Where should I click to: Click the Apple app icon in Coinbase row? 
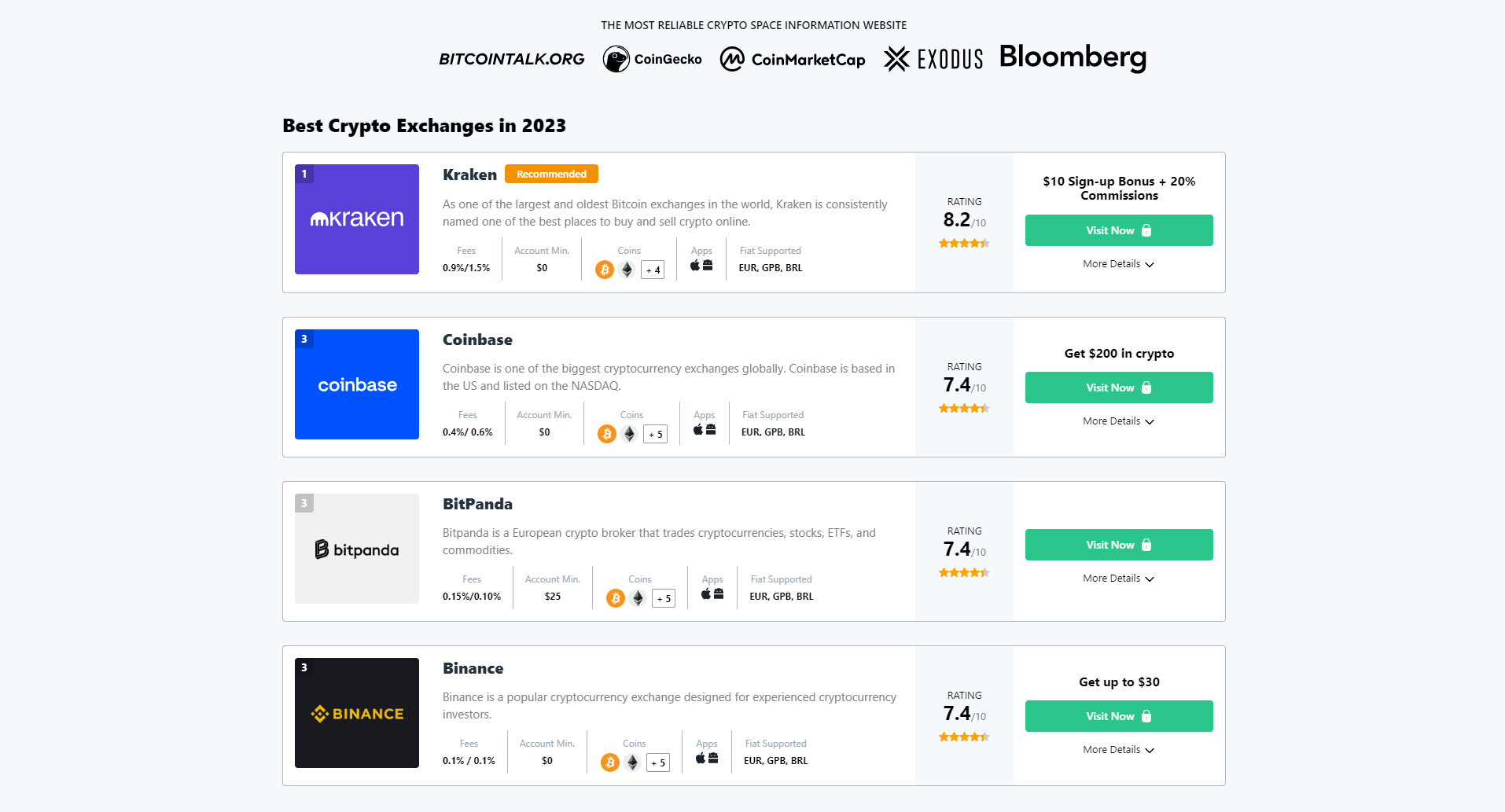coord(698,429)
